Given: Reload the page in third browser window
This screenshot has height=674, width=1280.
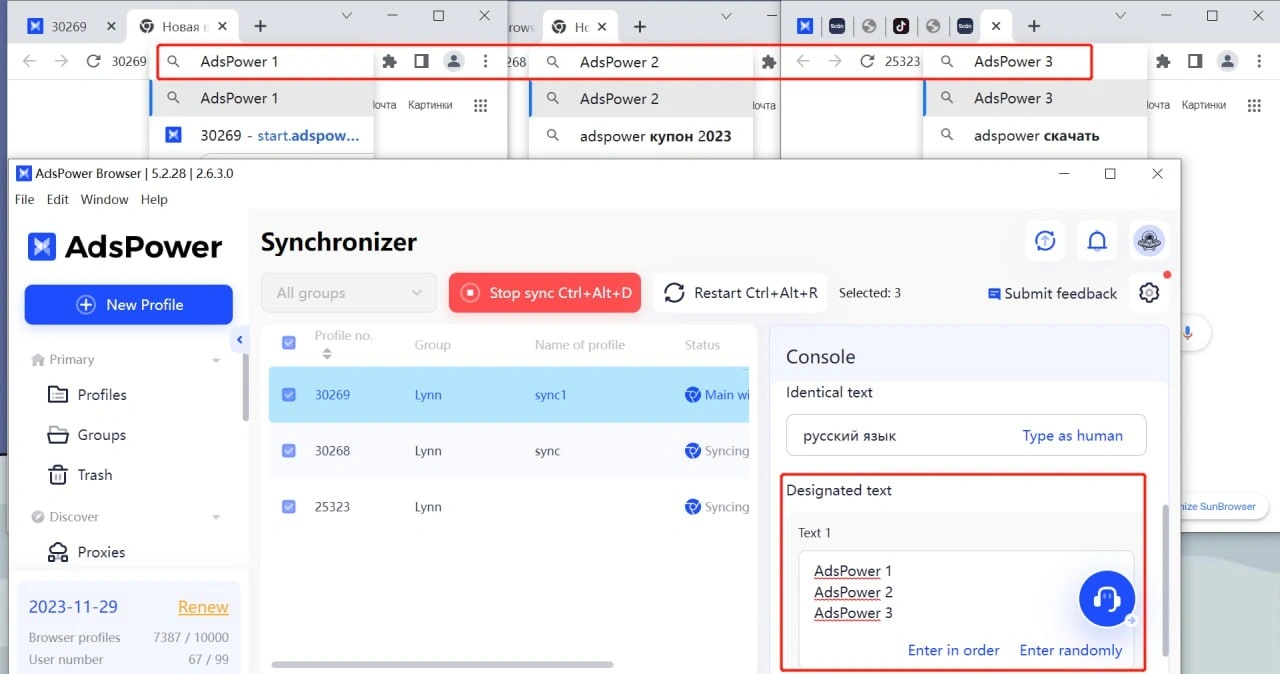Looking at the screenshot, I should 867,61.
